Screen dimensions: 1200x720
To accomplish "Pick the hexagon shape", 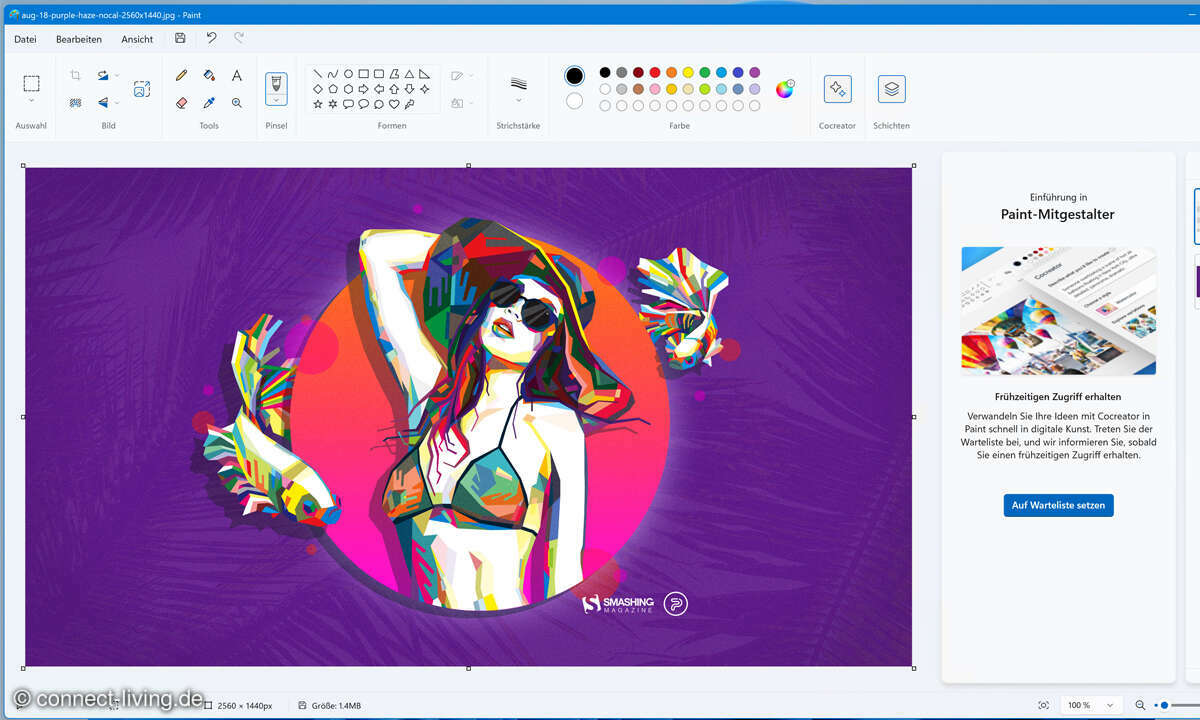I will (x=348, y=89).
